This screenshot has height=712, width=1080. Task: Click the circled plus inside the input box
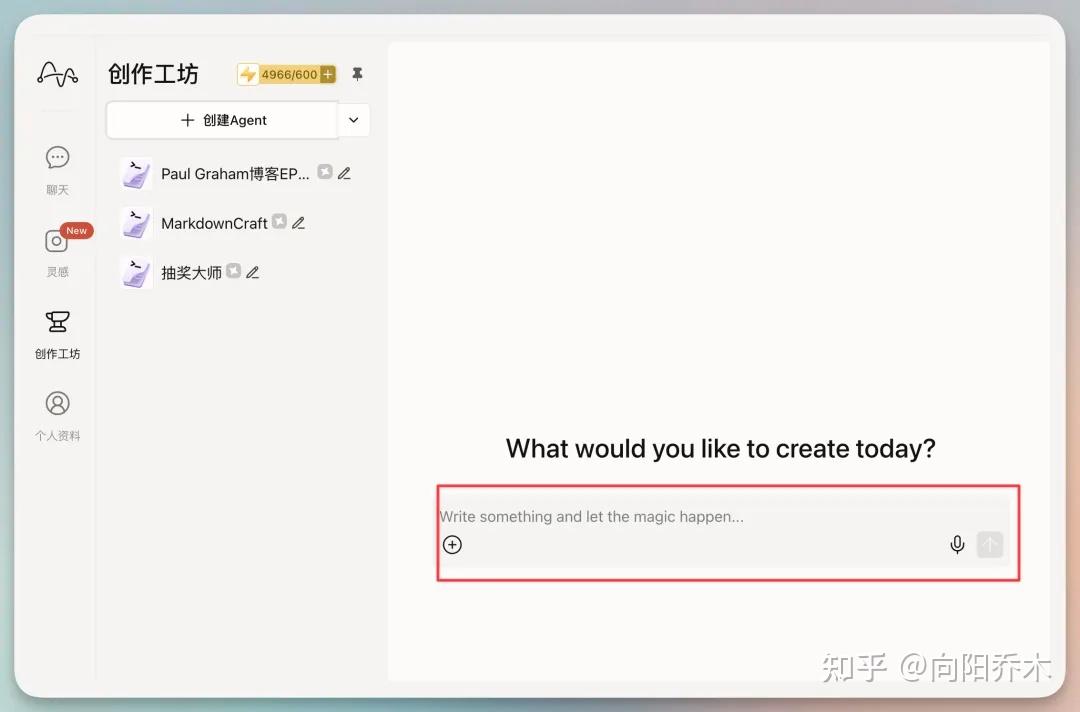coord(452,545)
